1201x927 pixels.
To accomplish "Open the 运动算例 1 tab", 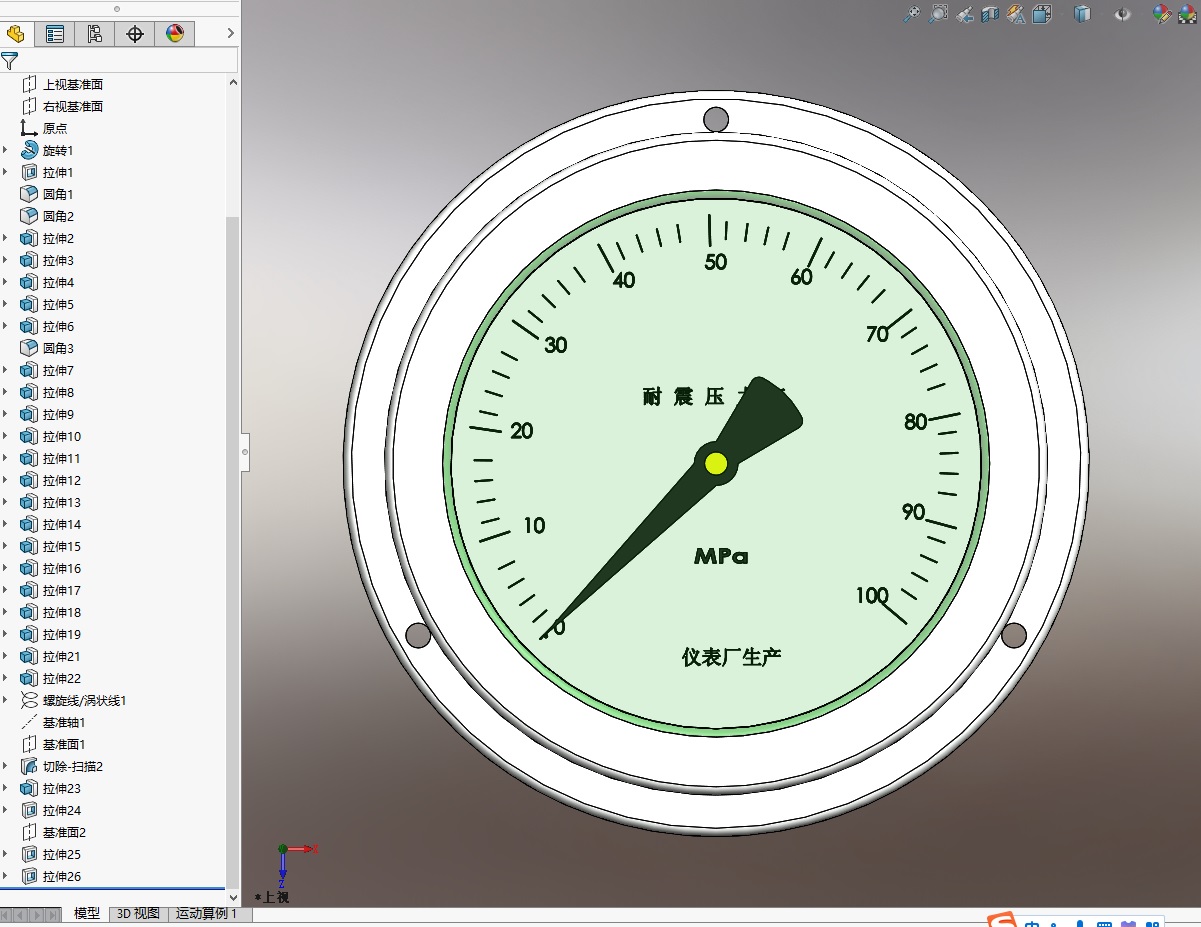I will (x=207, y=913).
